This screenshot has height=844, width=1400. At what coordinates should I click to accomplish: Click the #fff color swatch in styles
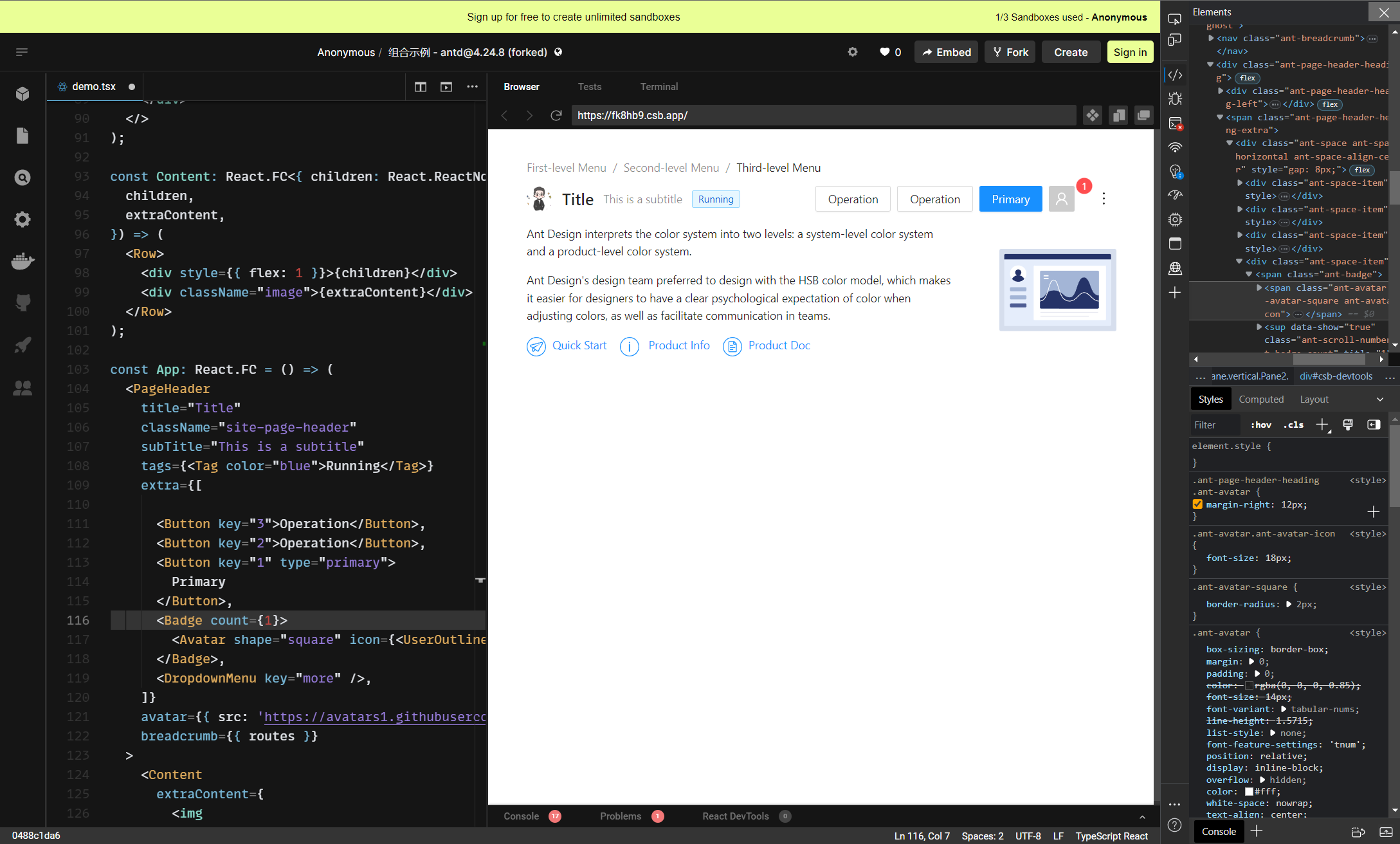1249,792
